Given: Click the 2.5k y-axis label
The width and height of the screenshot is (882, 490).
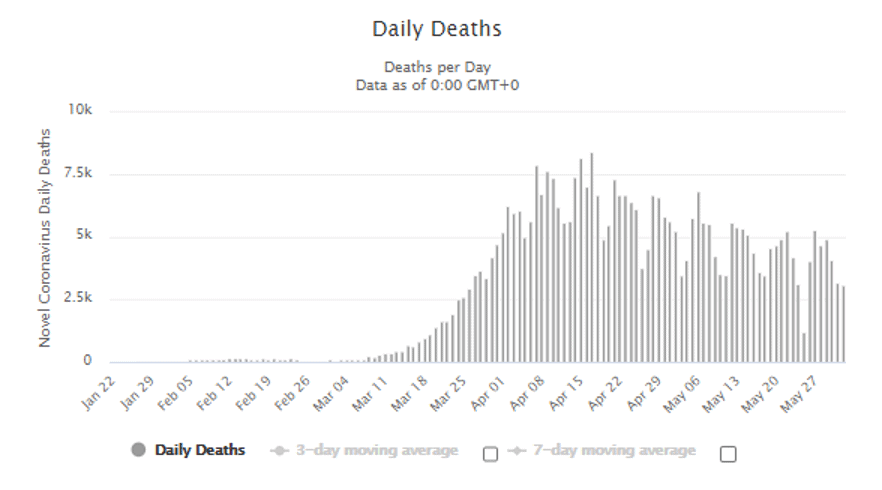Looking at the screenshot, I should (78, 298).
